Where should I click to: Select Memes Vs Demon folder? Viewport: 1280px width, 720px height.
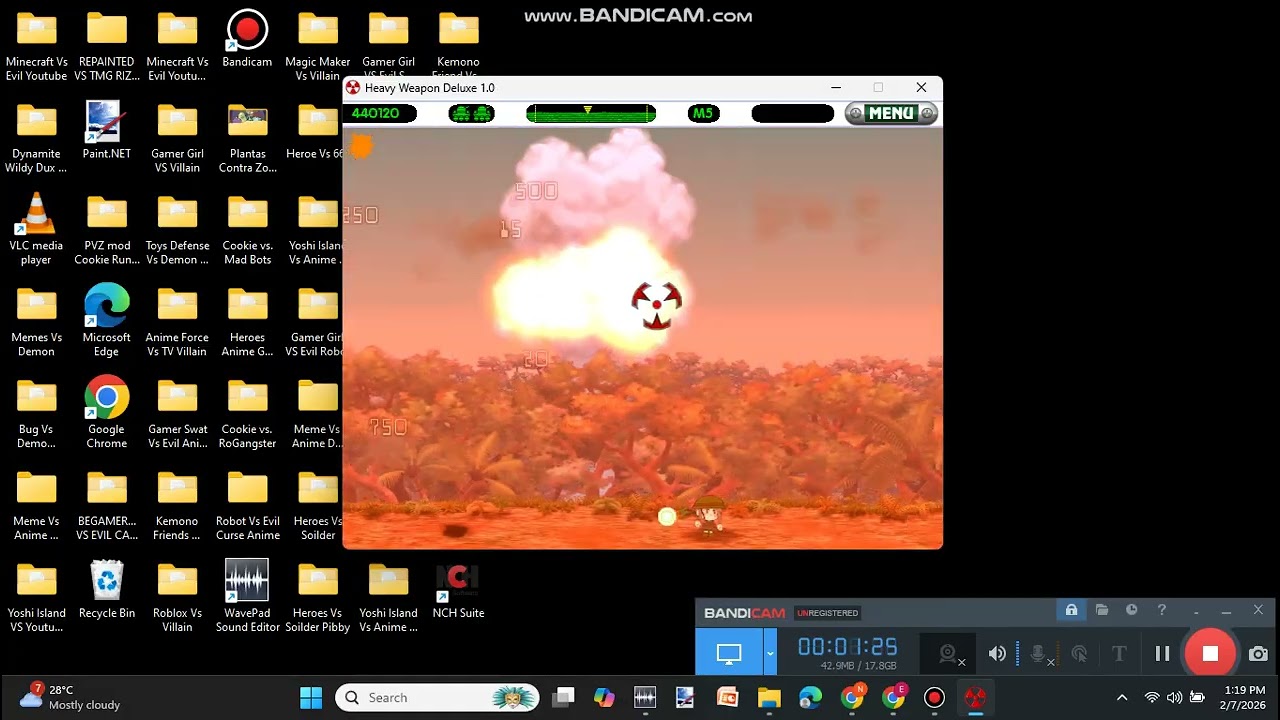(36, 320)
